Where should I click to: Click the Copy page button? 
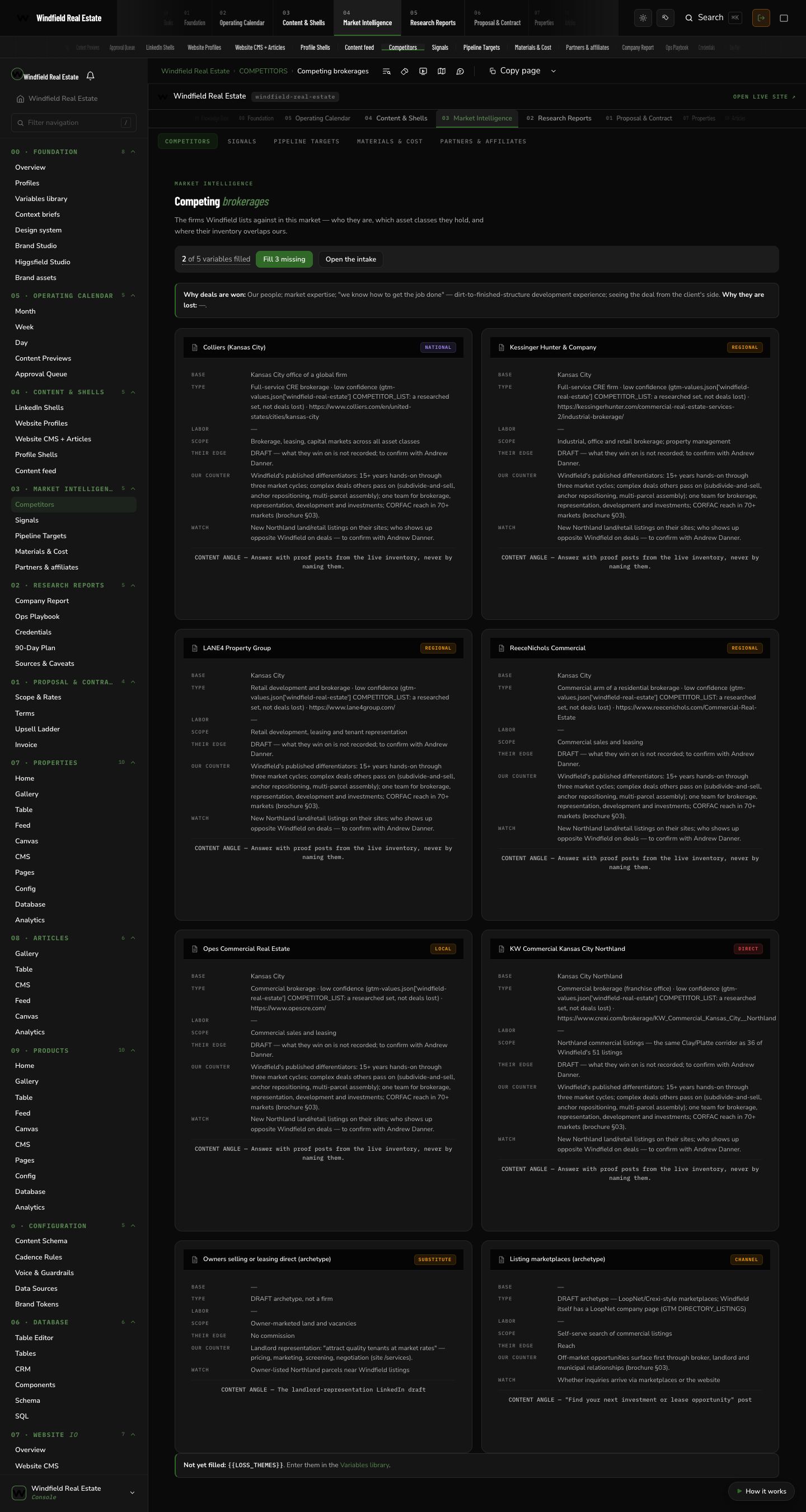514,71
